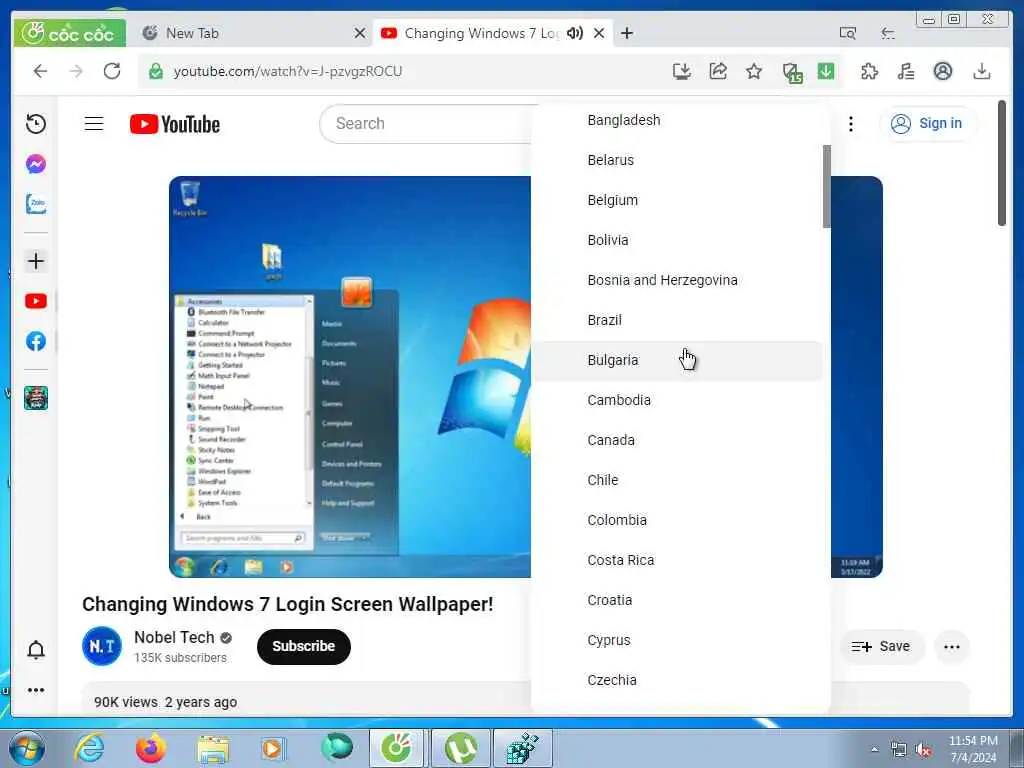Open the ad blocker shield icon
This screenshot has width=1024, height=768.
point(792,72)
